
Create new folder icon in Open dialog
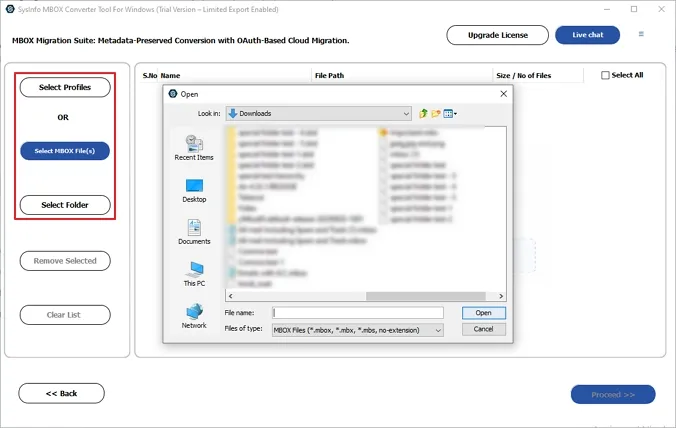pos(436,113)
